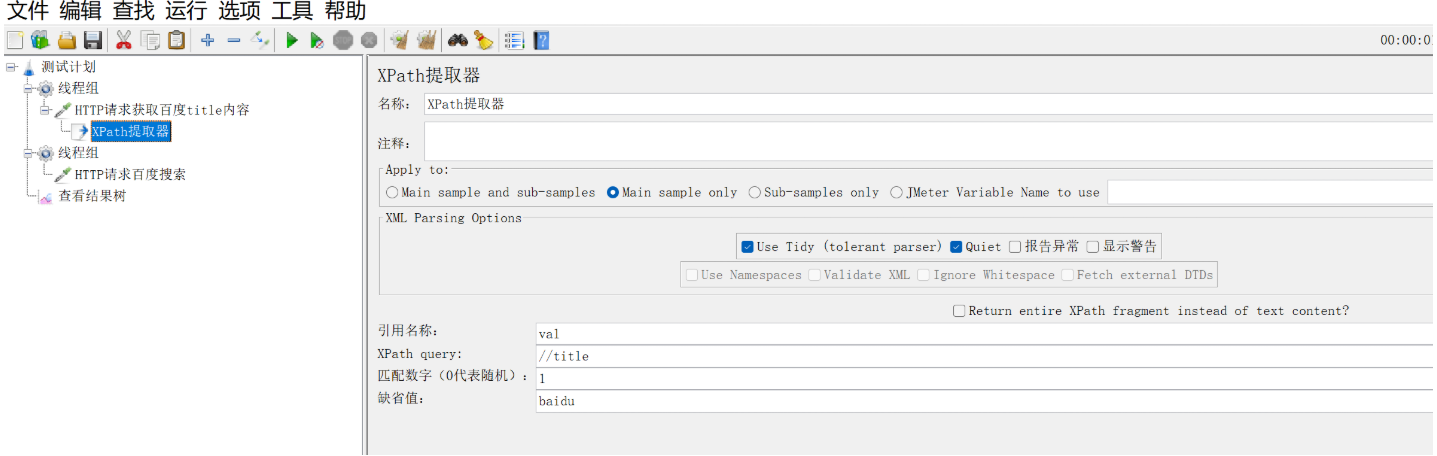The image size is (1437, 456).
Task: Check Return entire XPath fragment option
Action: (x=960, y=311)
